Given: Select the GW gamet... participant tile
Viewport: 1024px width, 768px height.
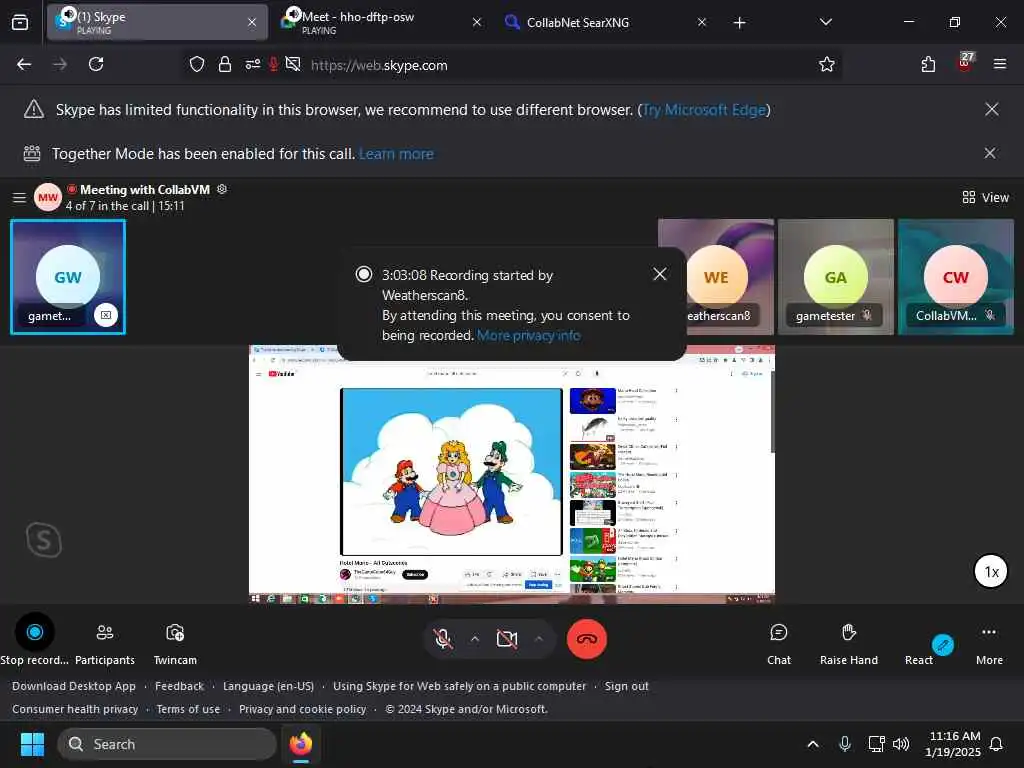Looking at the screenshot, I should (x=68, y=277).
